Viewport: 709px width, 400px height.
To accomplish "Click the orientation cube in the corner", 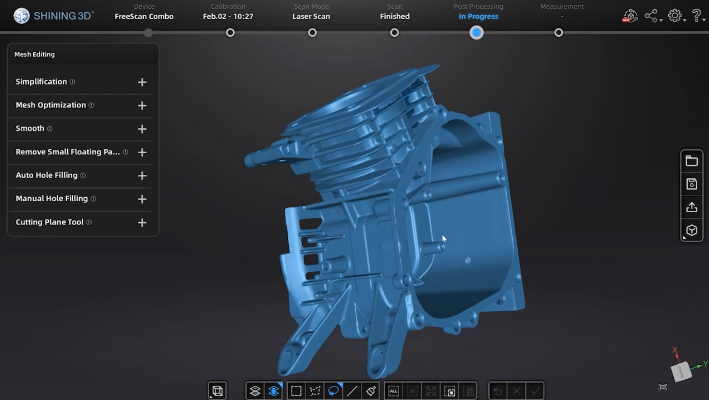I will coord(680,370).
